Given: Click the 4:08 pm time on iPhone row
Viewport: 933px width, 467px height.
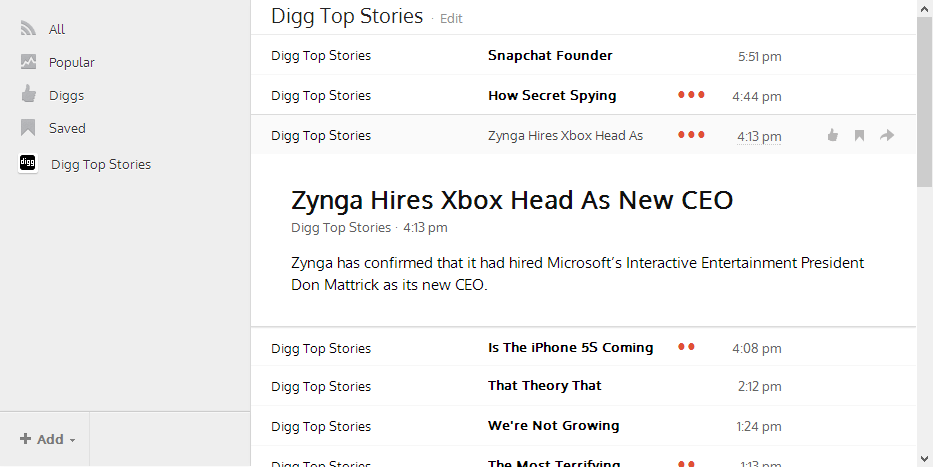Looking at the screenshot, I should pyautogui.click(x=757, y=349).
